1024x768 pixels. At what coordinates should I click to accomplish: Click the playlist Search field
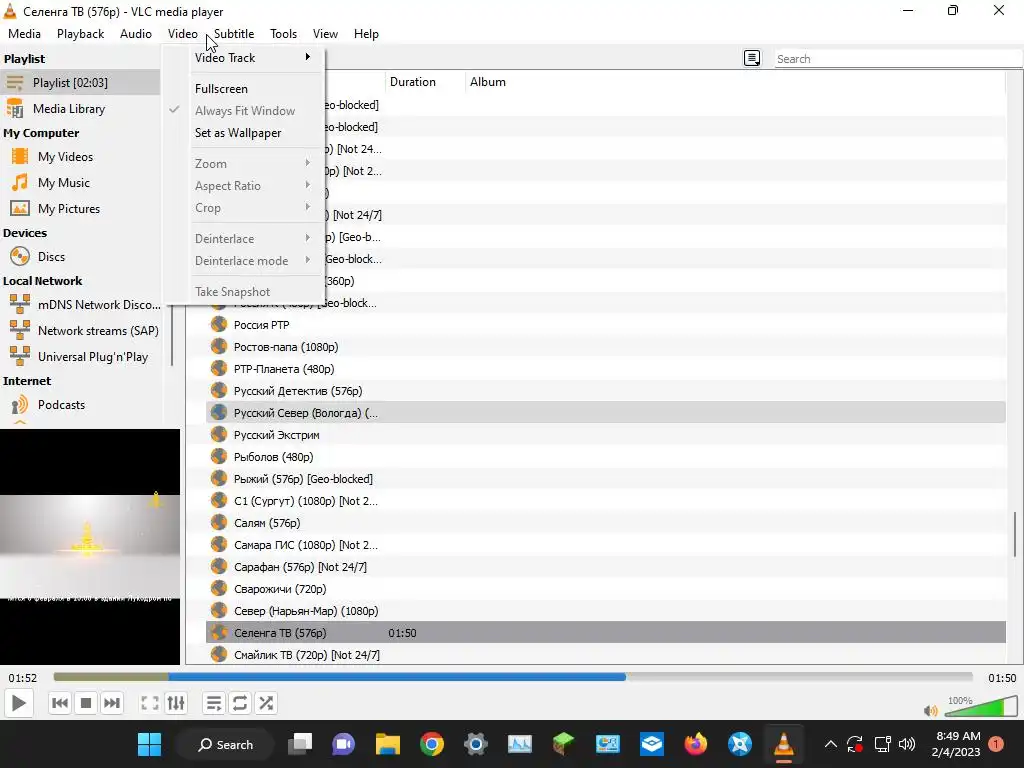point(897,59)
